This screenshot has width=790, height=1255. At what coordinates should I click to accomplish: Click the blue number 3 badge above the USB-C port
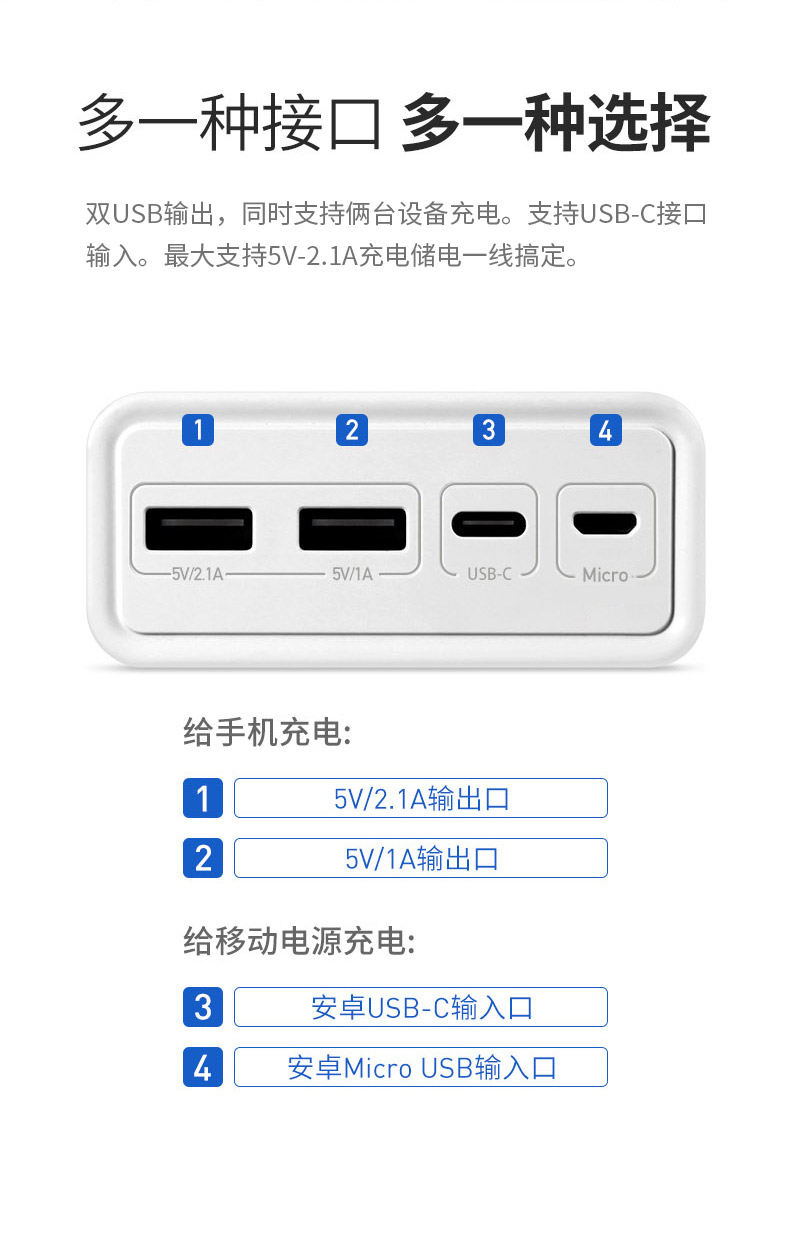pyautogui.click(x=488, y=430)
